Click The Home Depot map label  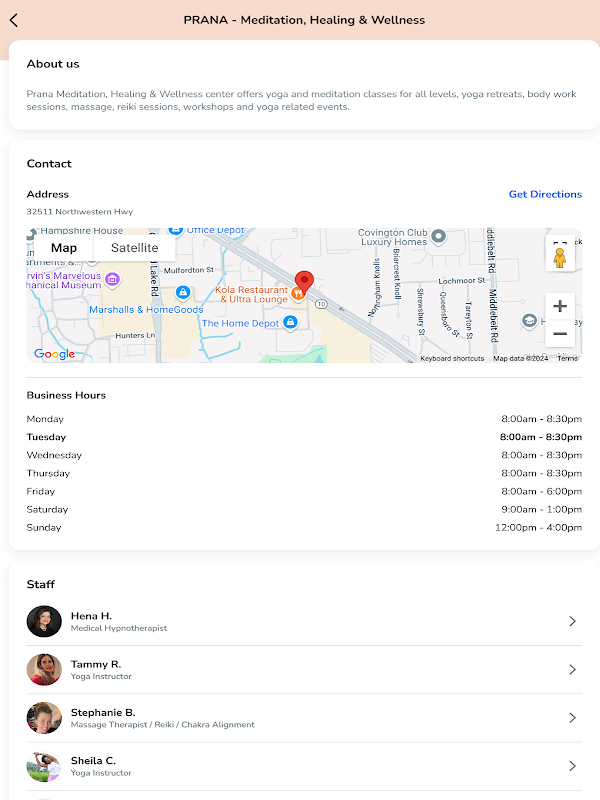240,323
